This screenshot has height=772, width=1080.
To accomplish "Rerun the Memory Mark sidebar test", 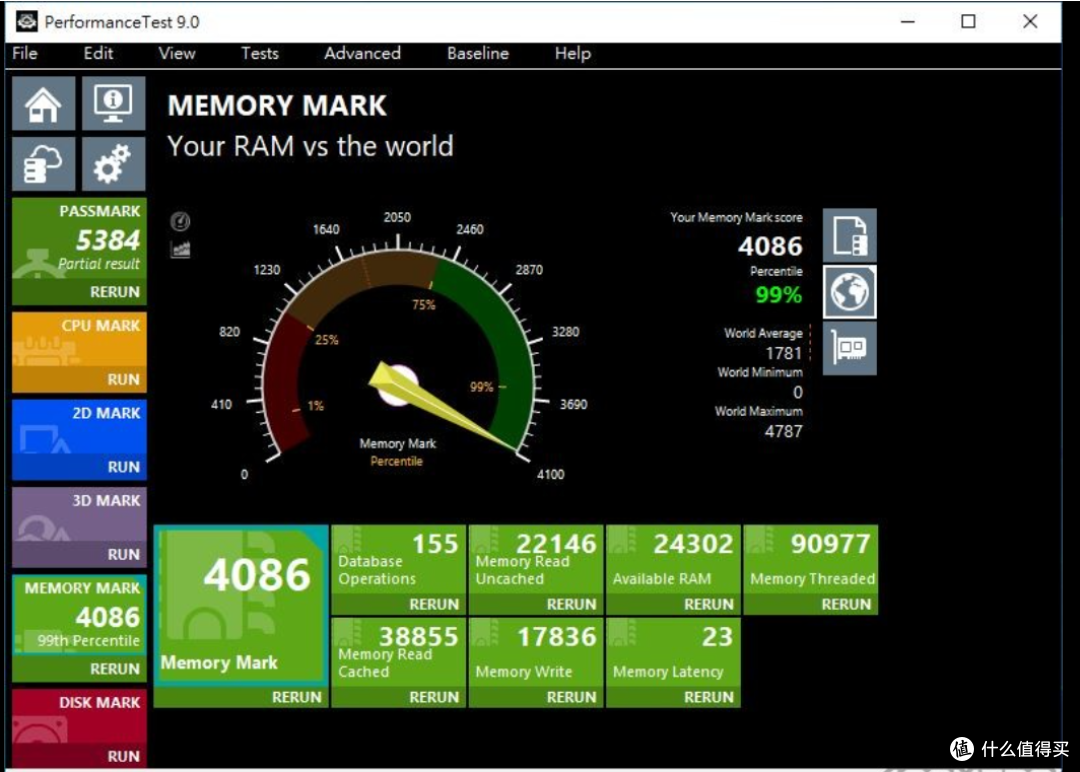I will pyautogui.click(x=114, y=669).
